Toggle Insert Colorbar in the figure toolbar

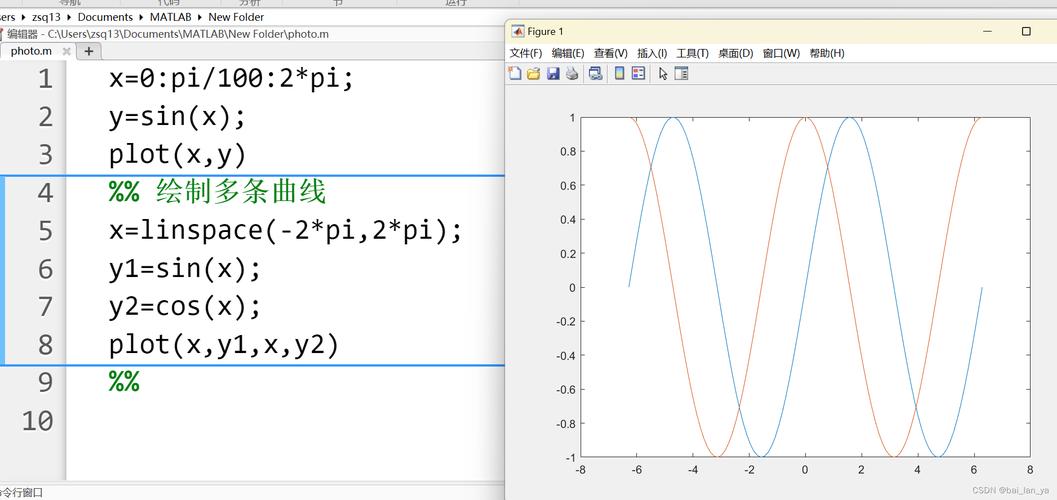619,74
